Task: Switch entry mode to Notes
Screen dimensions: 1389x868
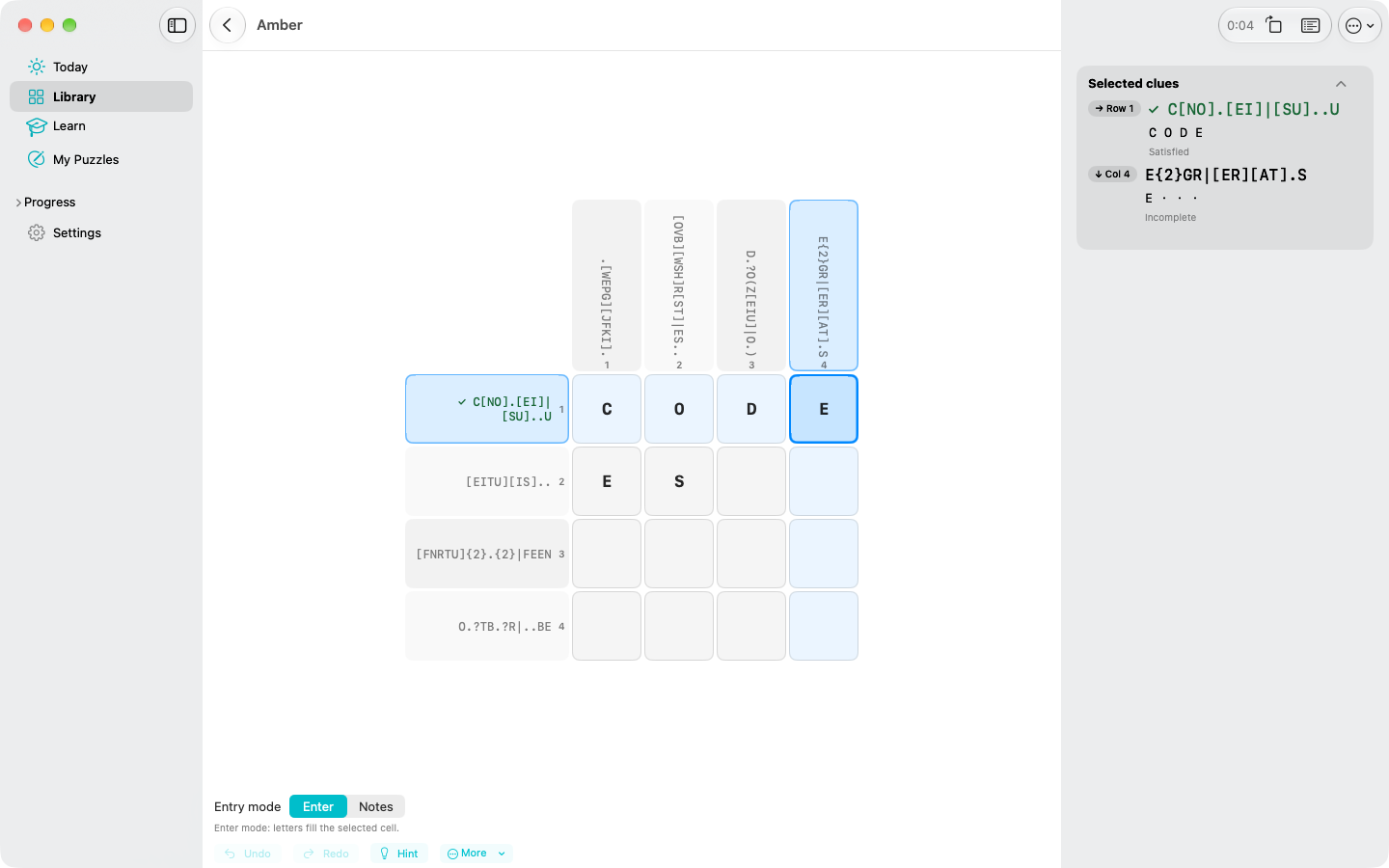Action: tap(376, 806)
